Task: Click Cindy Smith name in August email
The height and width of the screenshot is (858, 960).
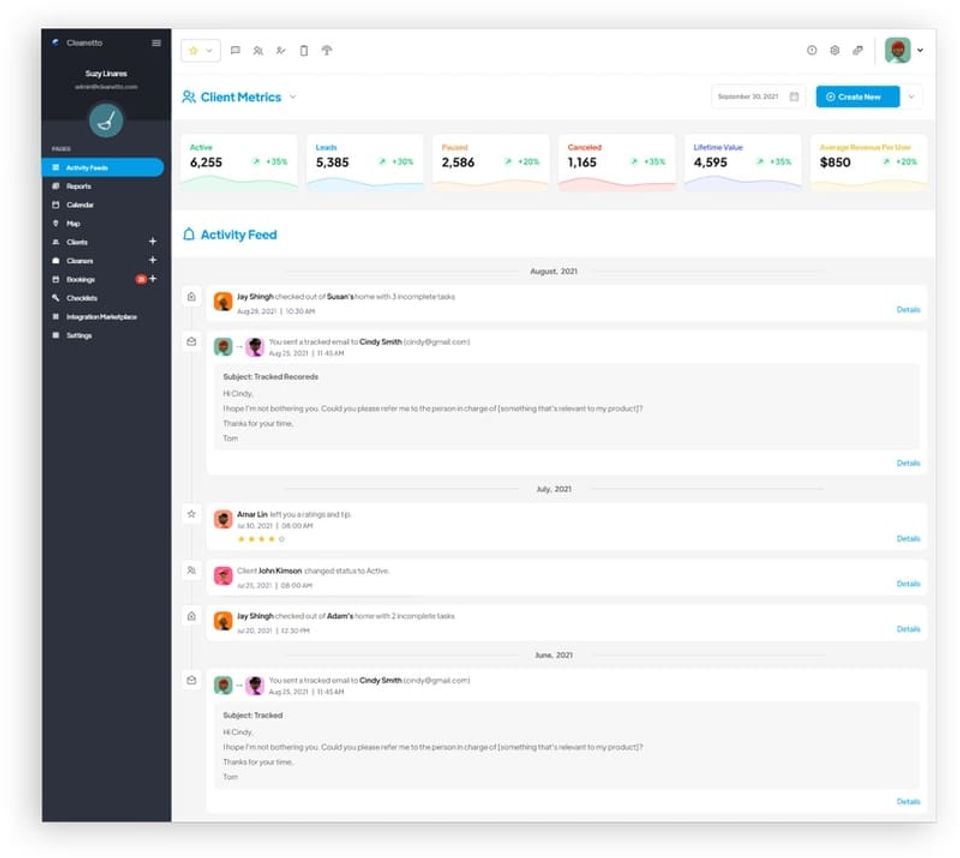Action: [x=380, y=342]
